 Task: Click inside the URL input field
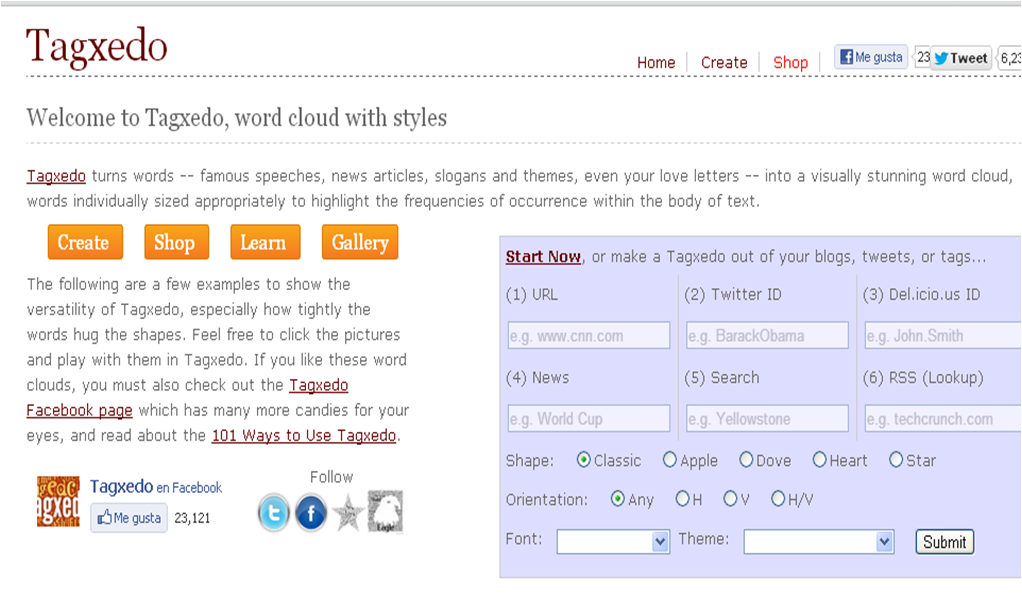(587, 335)
